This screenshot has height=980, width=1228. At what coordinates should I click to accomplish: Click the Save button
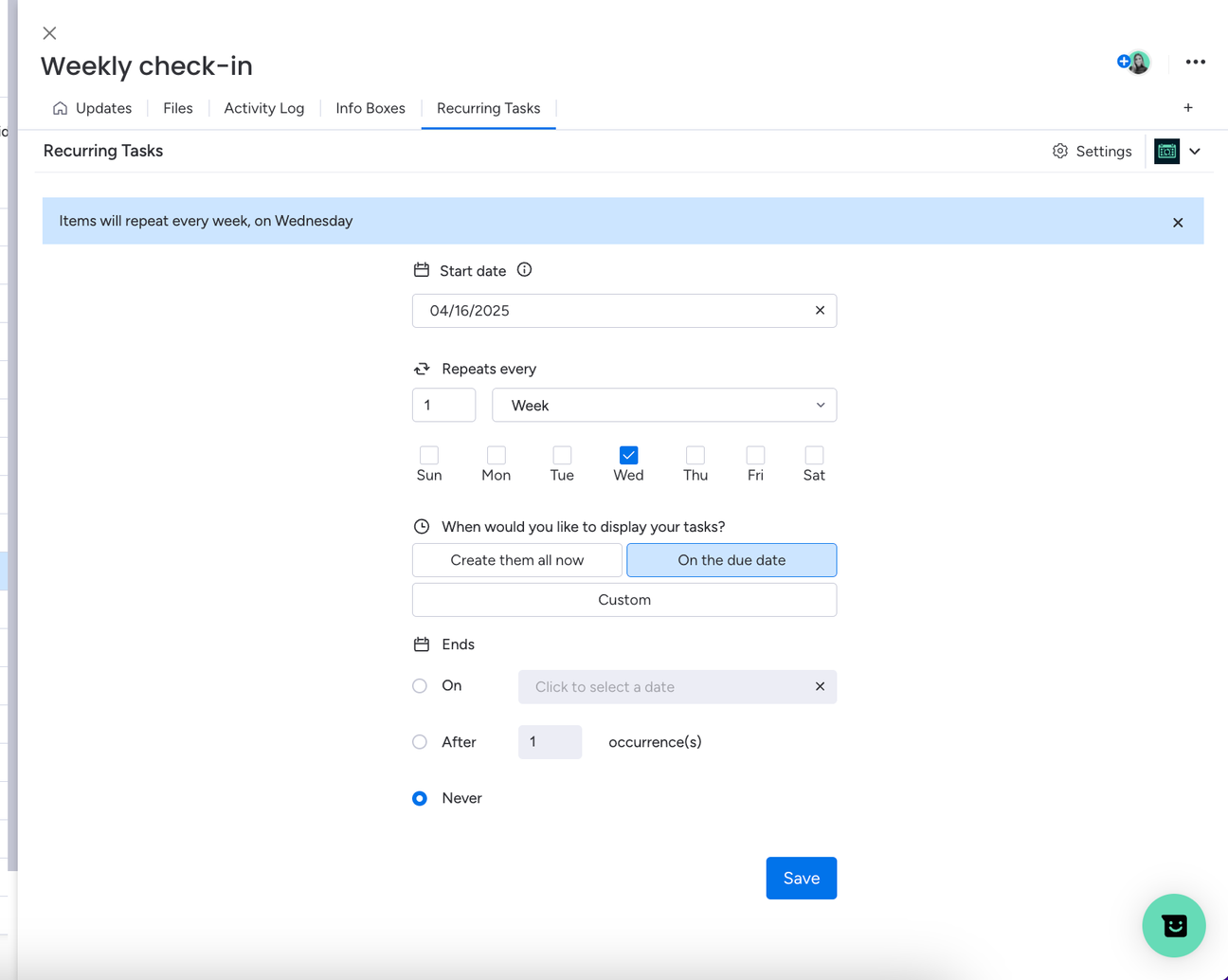click(802, 878)
